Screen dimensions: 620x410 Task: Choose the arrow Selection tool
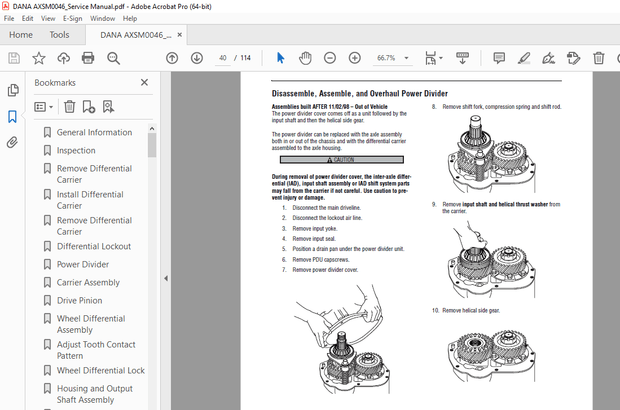tap(280, 58)
